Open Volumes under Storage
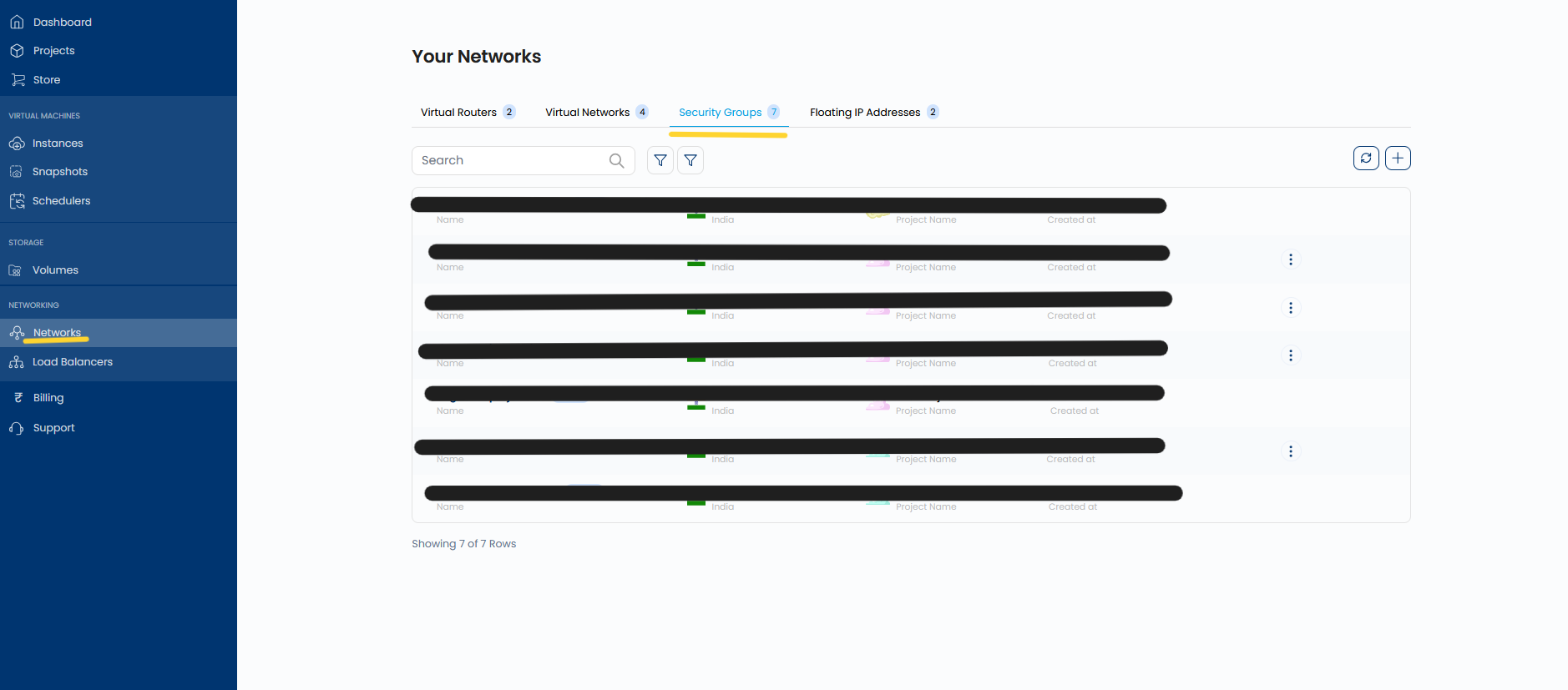Screen dimensions: 1568x690 coord(55,270)
